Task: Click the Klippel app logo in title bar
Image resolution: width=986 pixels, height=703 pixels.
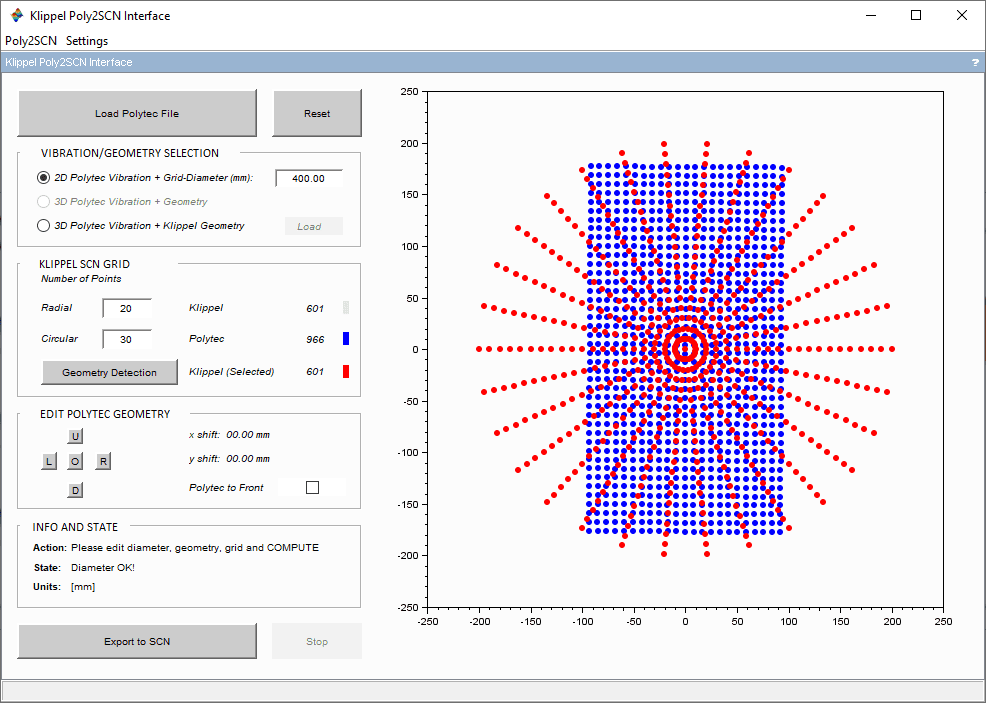Action: pos(17,16)
